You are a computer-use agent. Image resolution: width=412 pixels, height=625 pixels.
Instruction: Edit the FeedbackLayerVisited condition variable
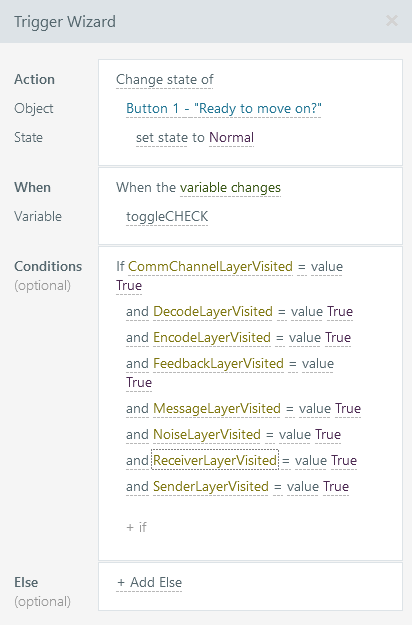218,363
